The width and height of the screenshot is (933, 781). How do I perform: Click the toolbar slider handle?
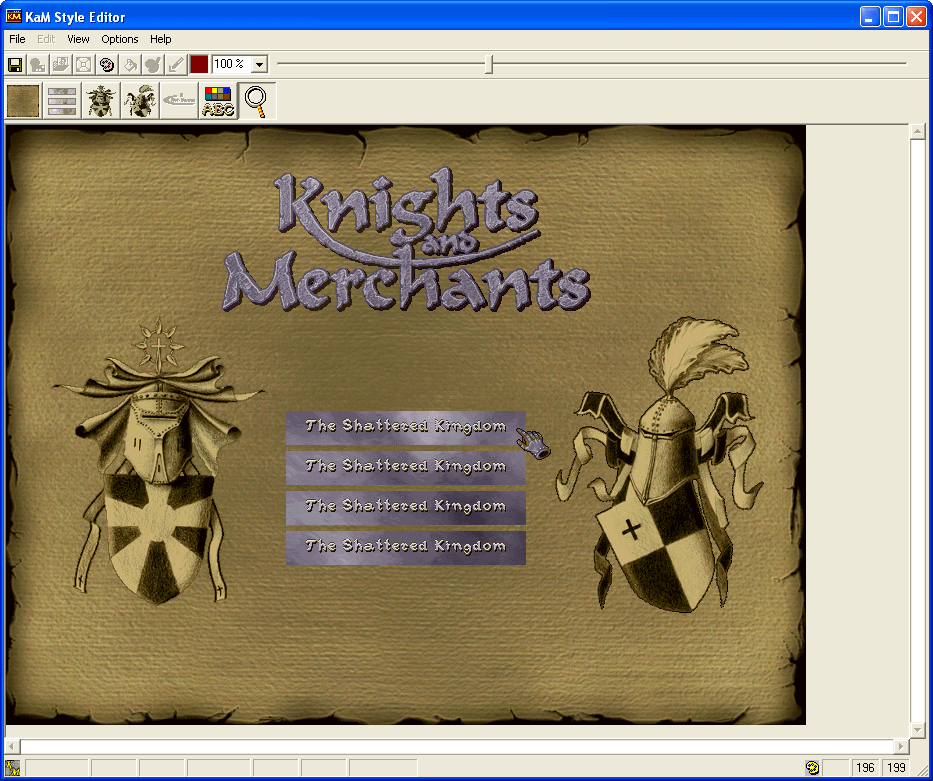pyautogui.click(x=489, y=64)
